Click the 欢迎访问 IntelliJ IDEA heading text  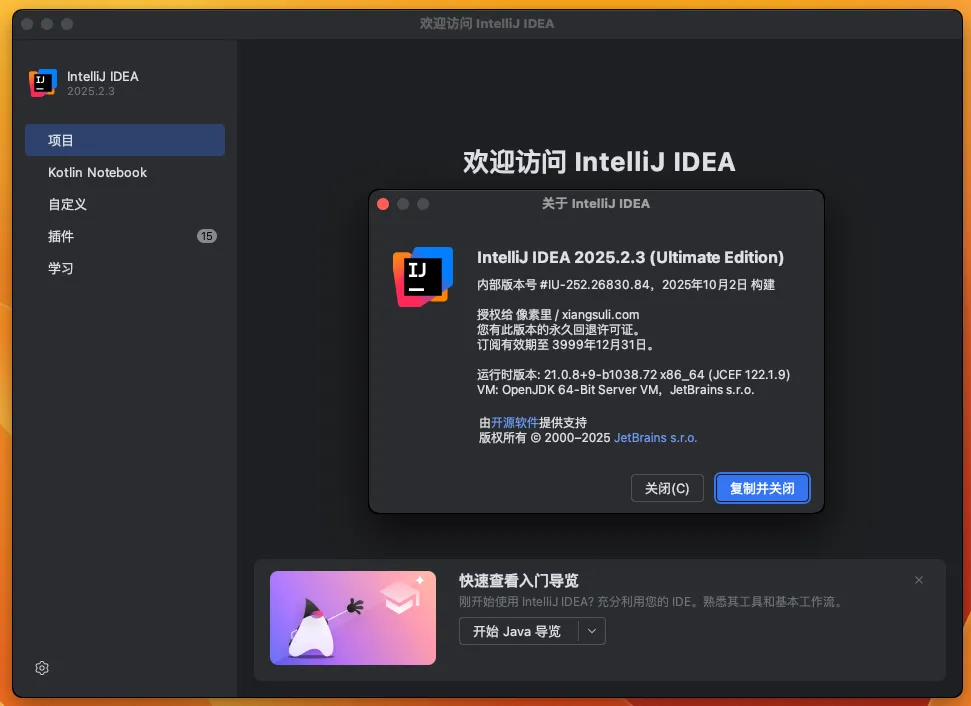tap(598, 162)
